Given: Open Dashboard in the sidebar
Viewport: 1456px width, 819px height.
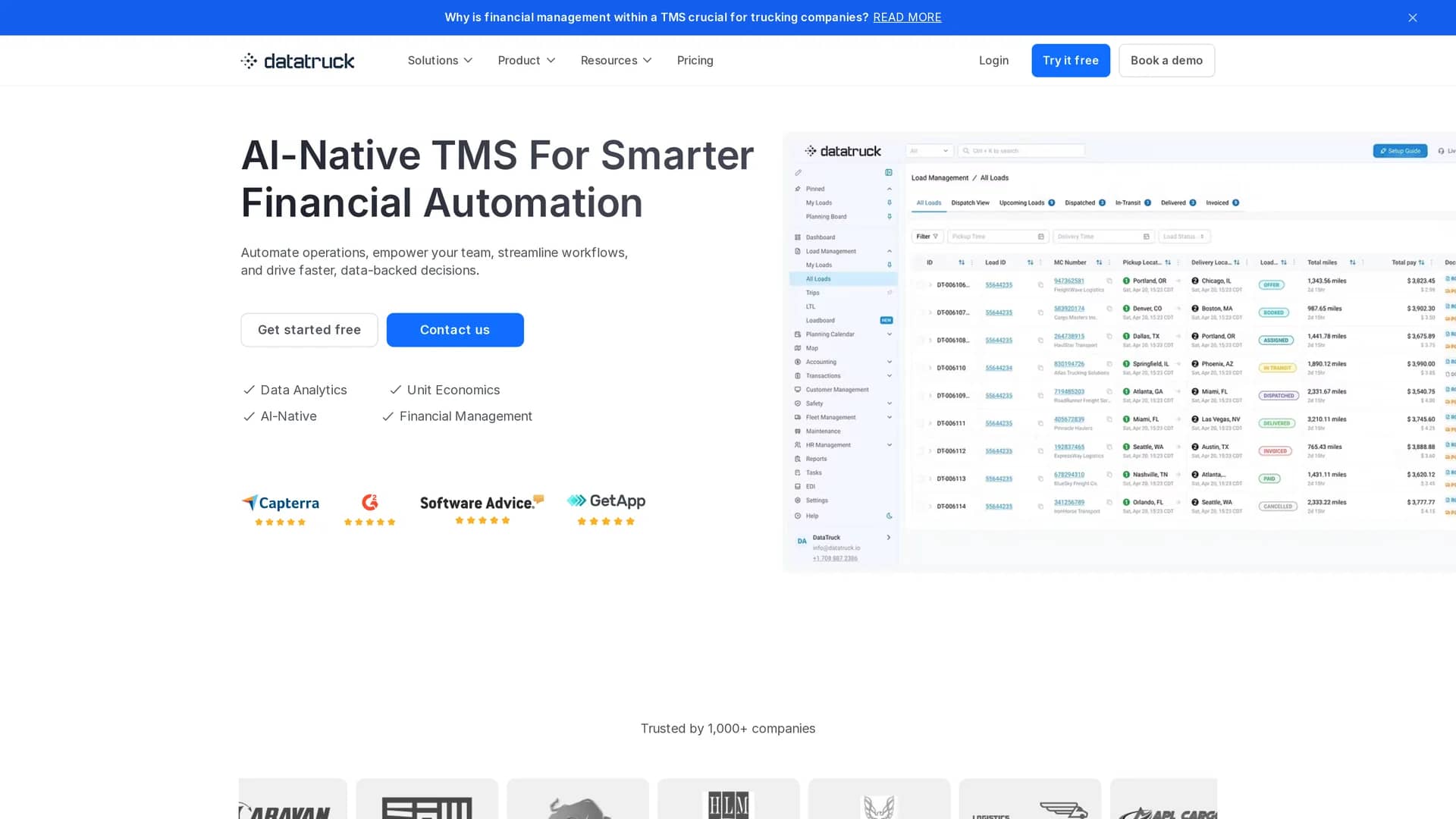Looking at the screenshot, I should click(820, 237).
